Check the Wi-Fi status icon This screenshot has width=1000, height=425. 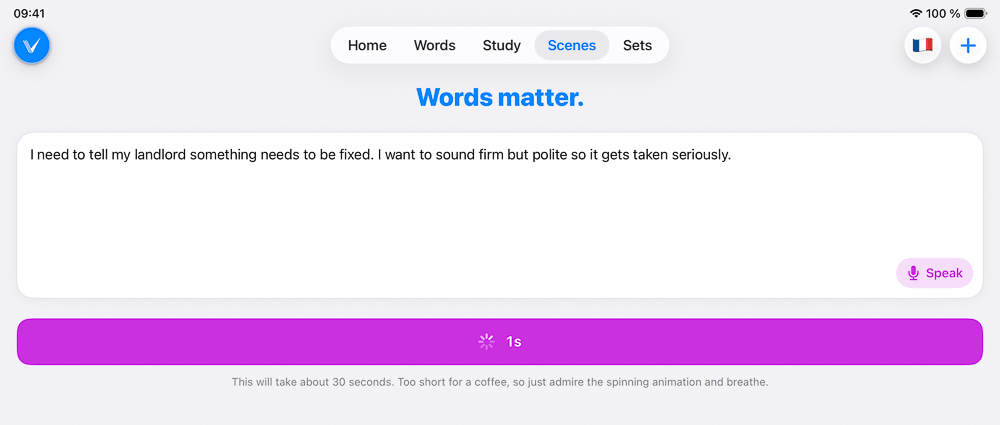[x=916, y=13]
